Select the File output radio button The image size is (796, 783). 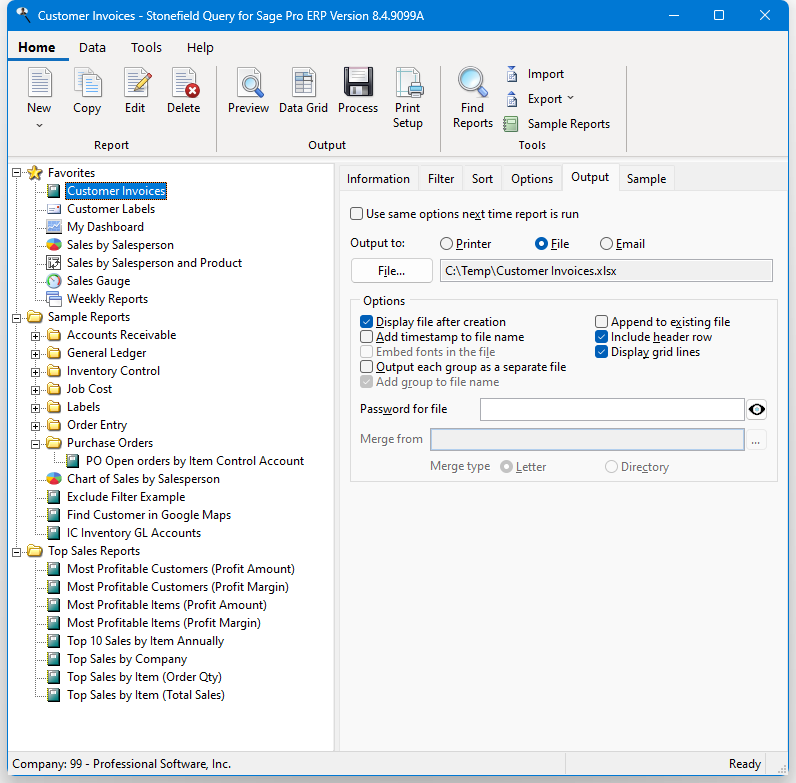coord(541,244)
